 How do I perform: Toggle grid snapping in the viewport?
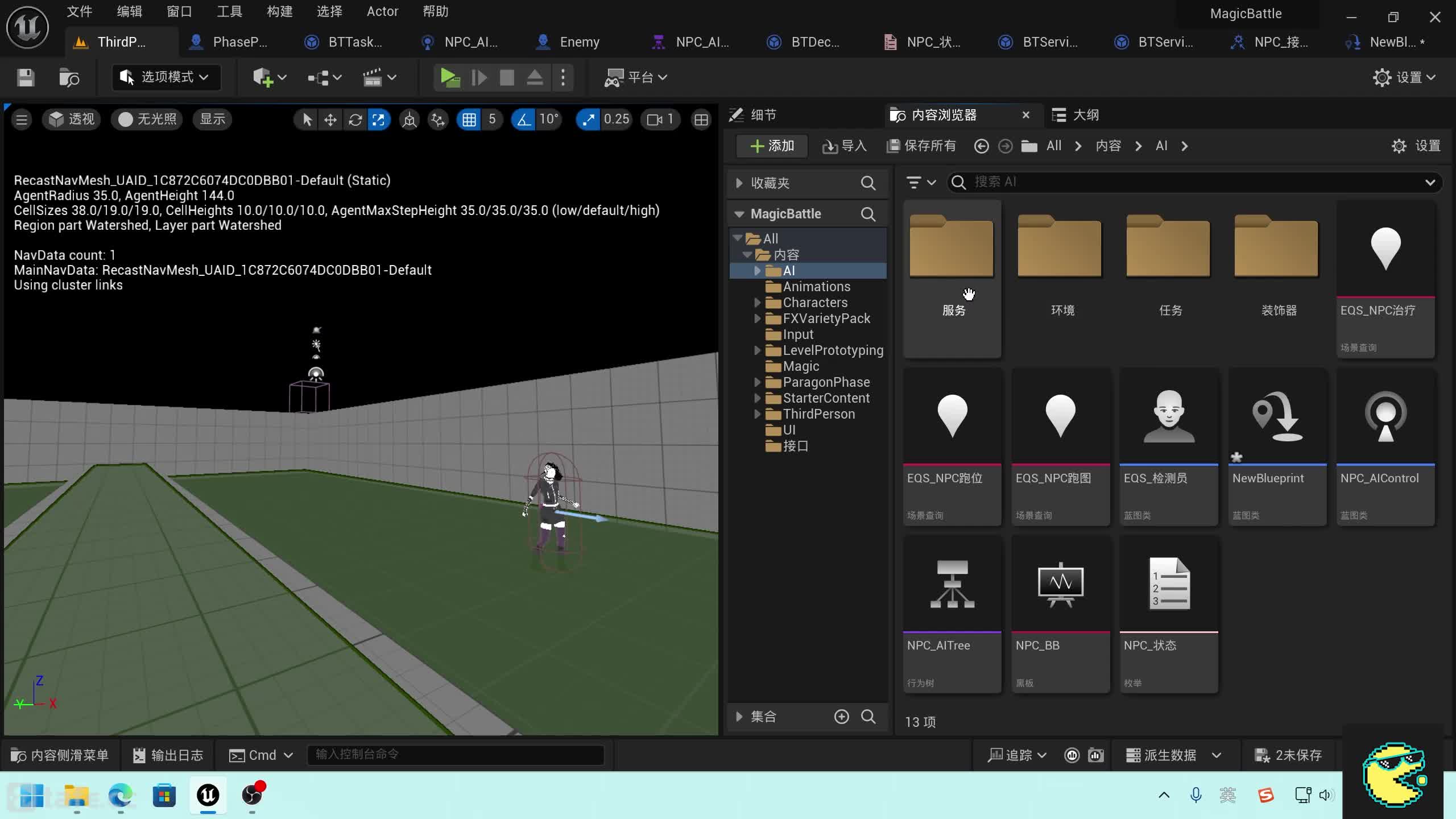(469, 119)
